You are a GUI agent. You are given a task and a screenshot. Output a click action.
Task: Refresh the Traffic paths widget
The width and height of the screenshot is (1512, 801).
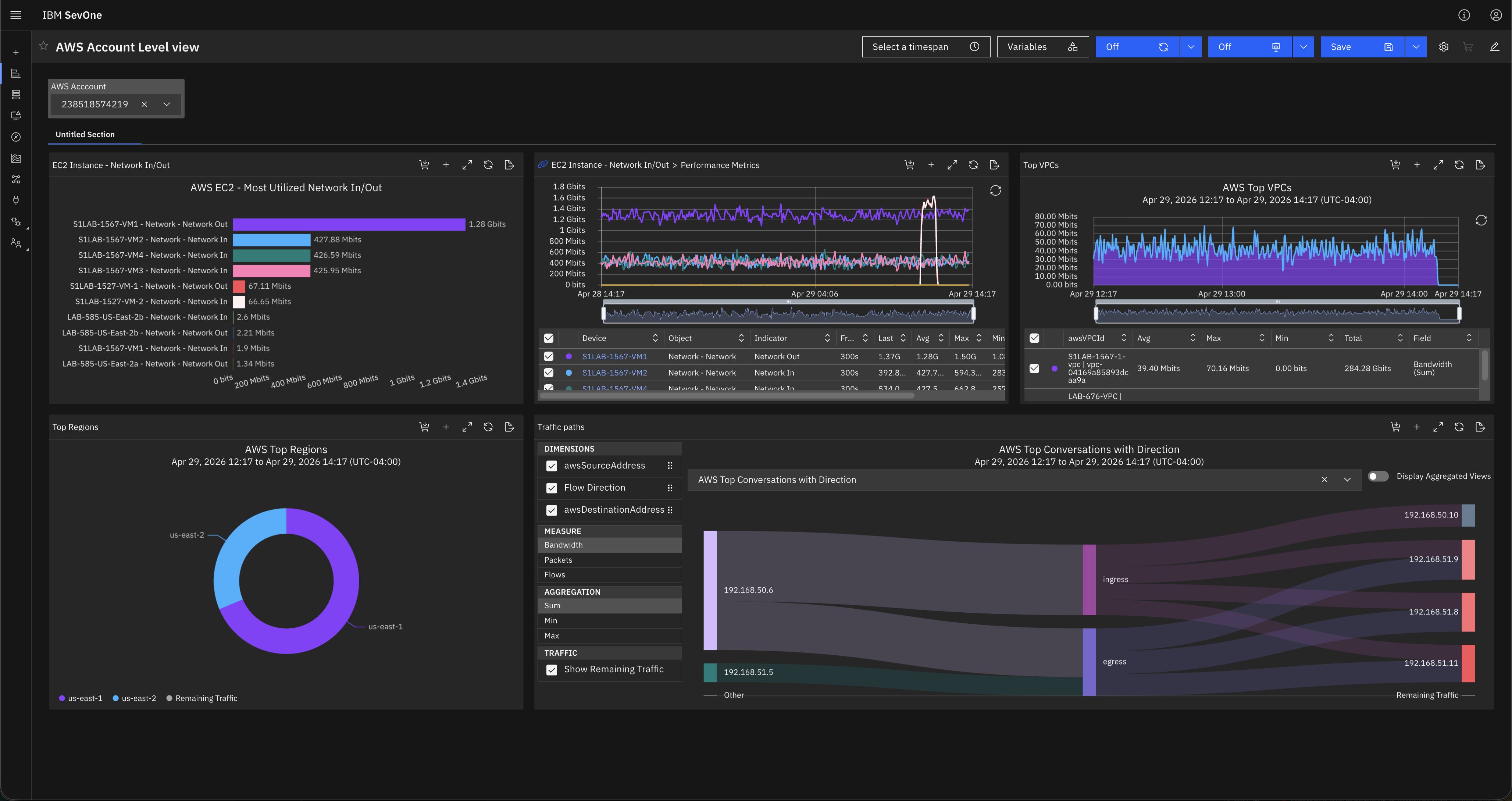tap(1459, 427)
